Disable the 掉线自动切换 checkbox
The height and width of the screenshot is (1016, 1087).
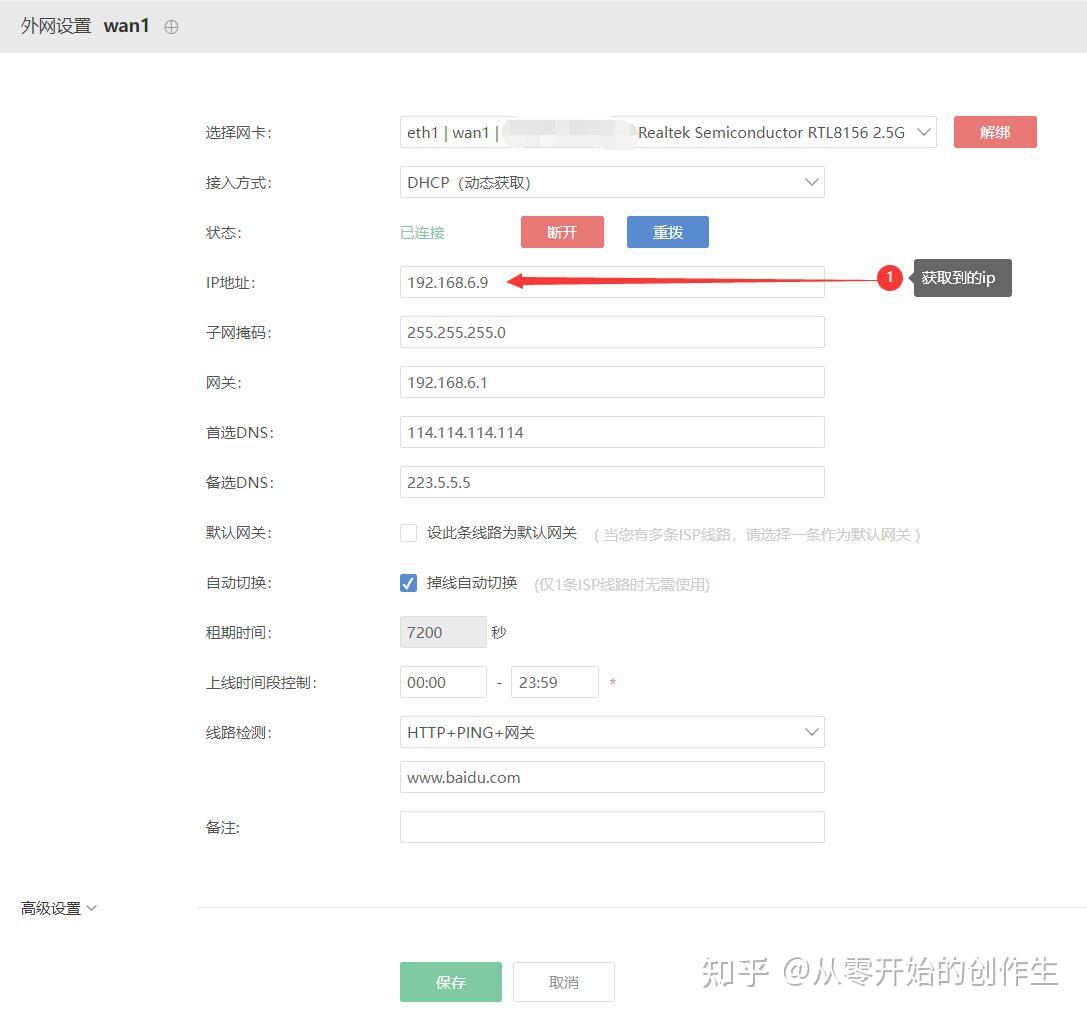pyautogui.click(x=408, y=583)
